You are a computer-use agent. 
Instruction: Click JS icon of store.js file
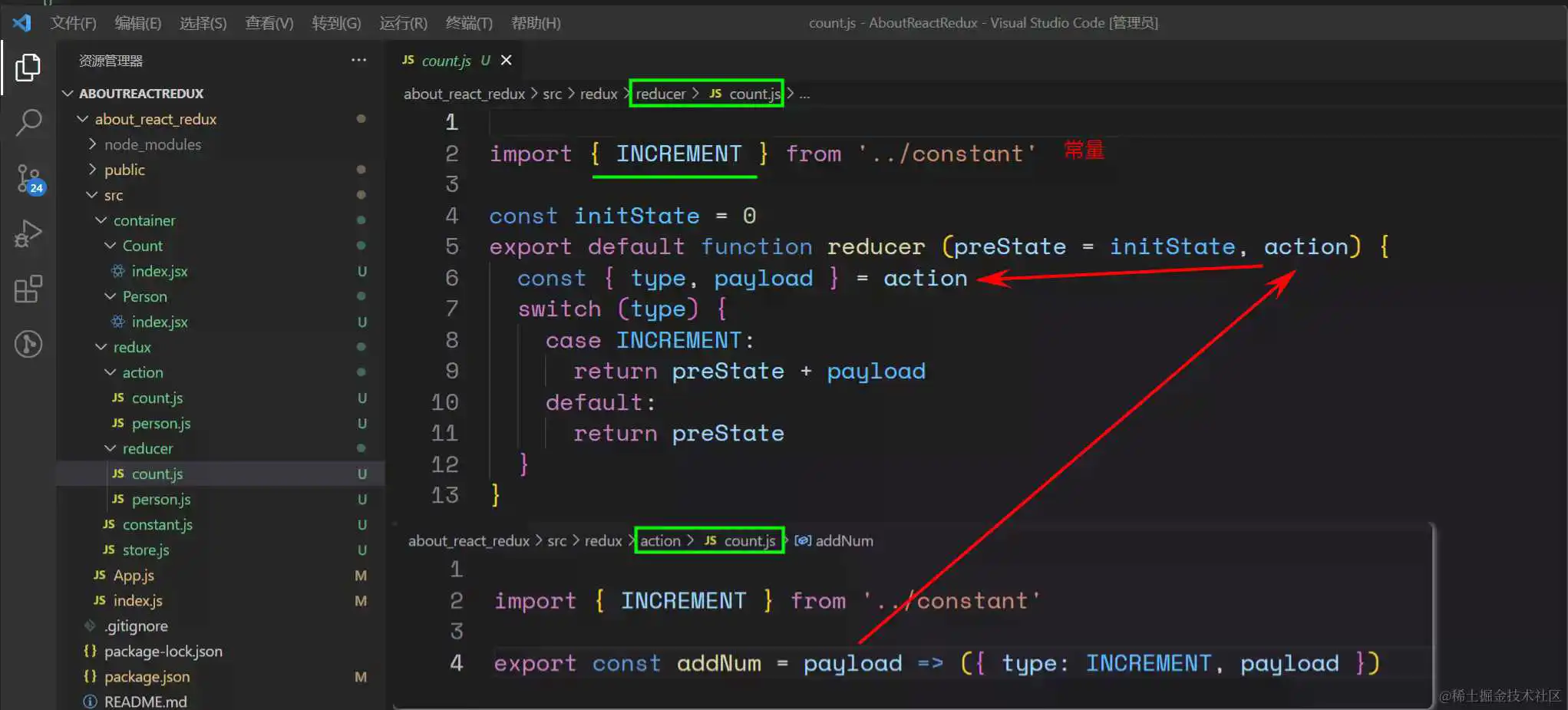tap(108, 550)
